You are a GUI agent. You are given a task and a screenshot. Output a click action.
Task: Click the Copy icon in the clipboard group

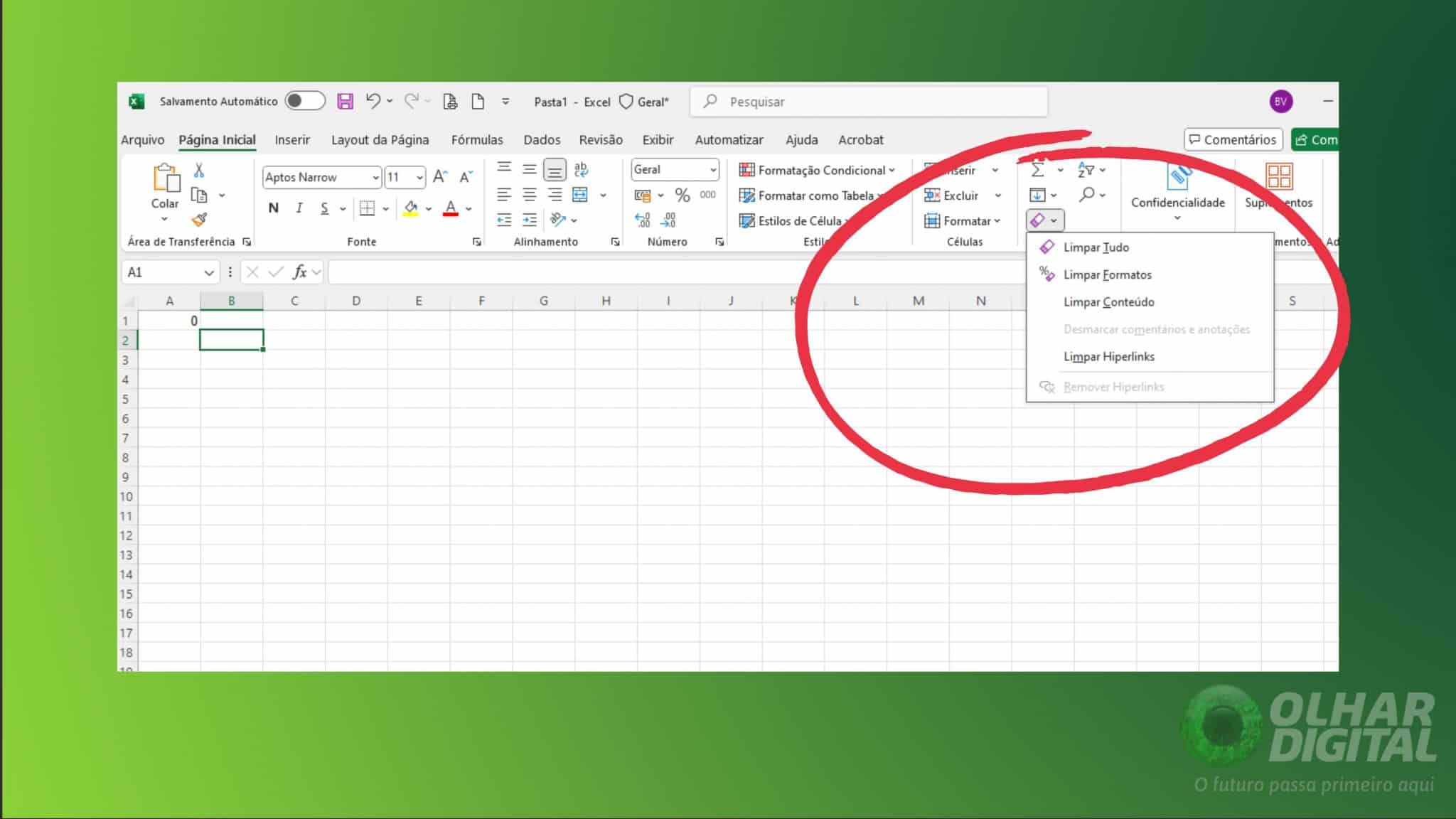[x=199, y=195]
